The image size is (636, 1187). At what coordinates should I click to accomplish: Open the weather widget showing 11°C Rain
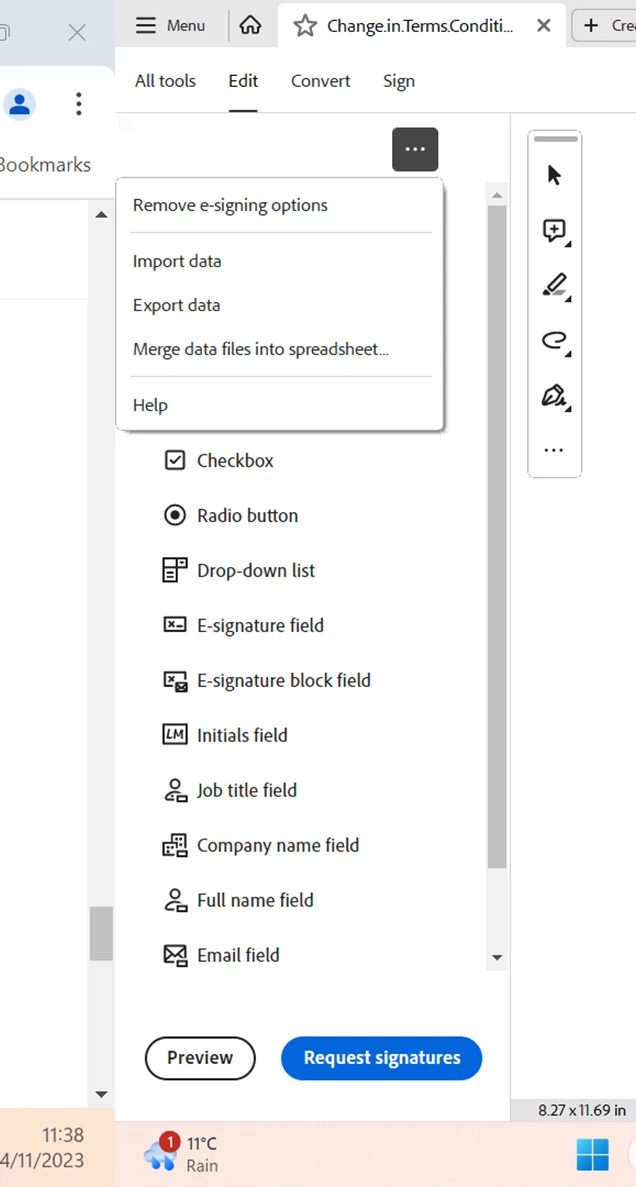pyautogui.click(x=181, y=1154)
